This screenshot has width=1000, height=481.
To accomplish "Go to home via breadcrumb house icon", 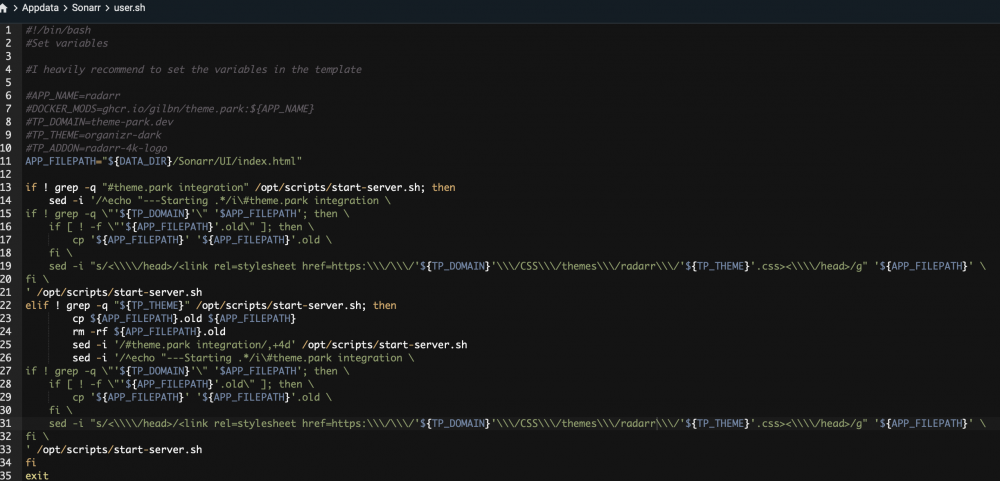I will coord(3,8).
